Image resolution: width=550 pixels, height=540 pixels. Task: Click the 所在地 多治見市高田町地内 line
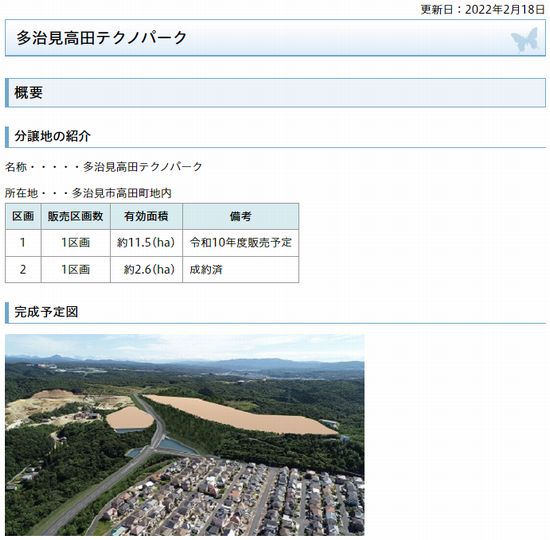tap(88, 193)
